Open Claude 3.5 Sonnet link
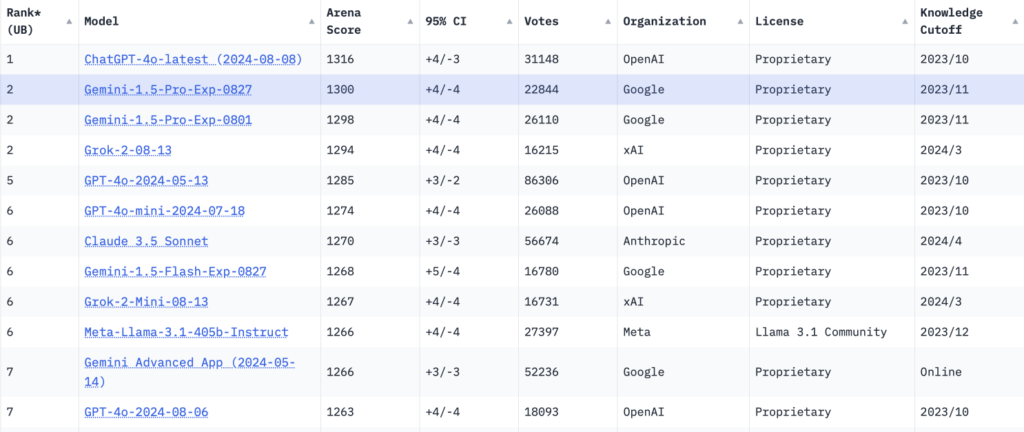Viewport: 1024px width, 432px height. [146, 241]
